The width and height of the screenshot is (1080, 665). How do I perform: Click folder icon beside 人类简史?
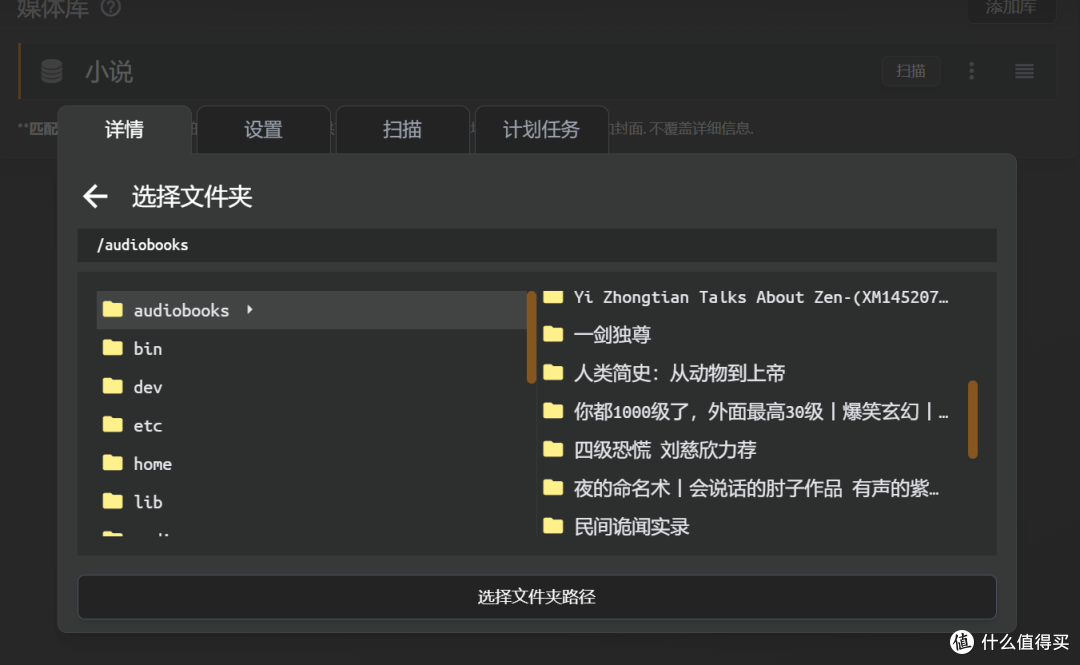click(553, 373)
